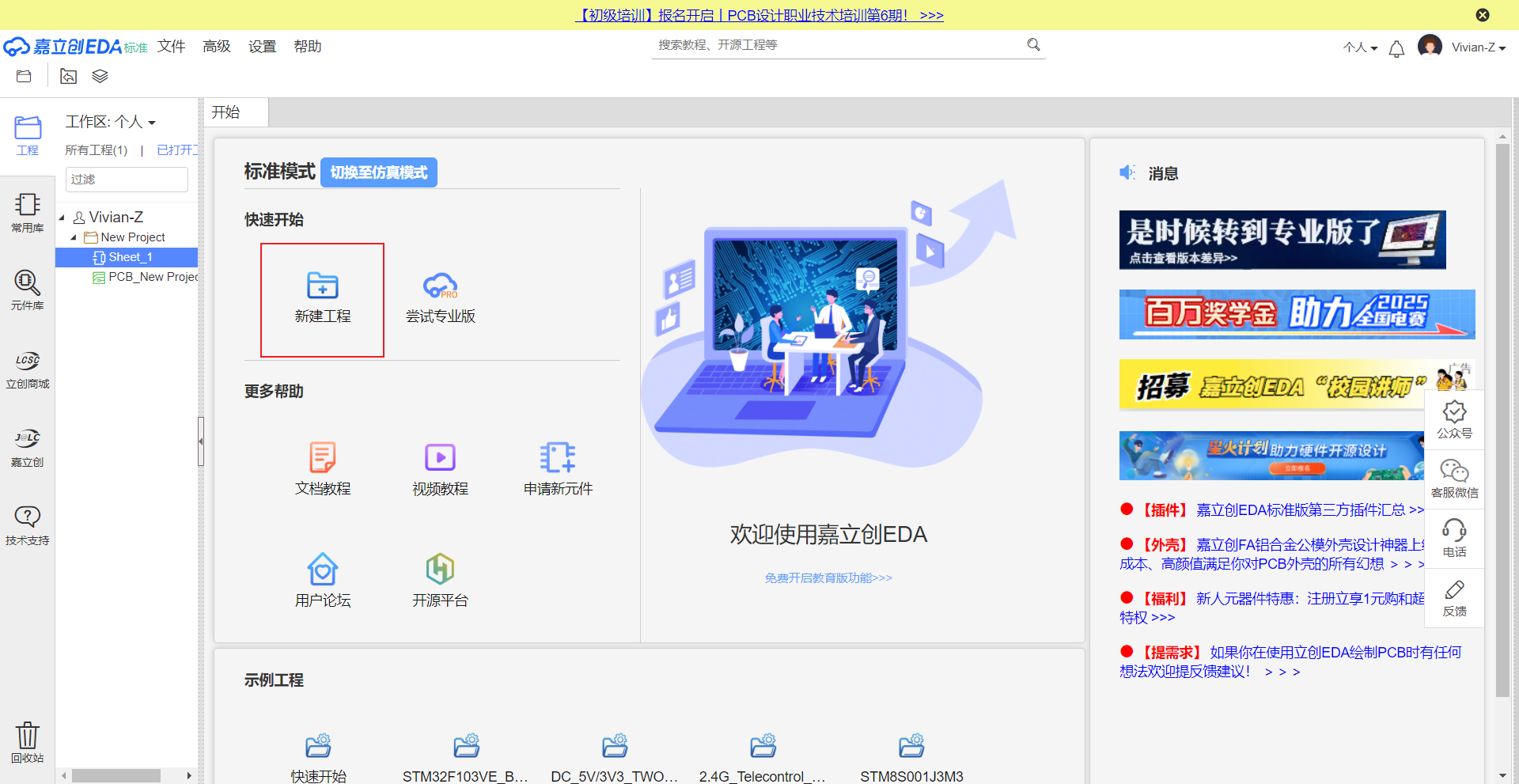Click the 搜索教程 search input field
Screen dimensions: 1519x784
[839, 45]
